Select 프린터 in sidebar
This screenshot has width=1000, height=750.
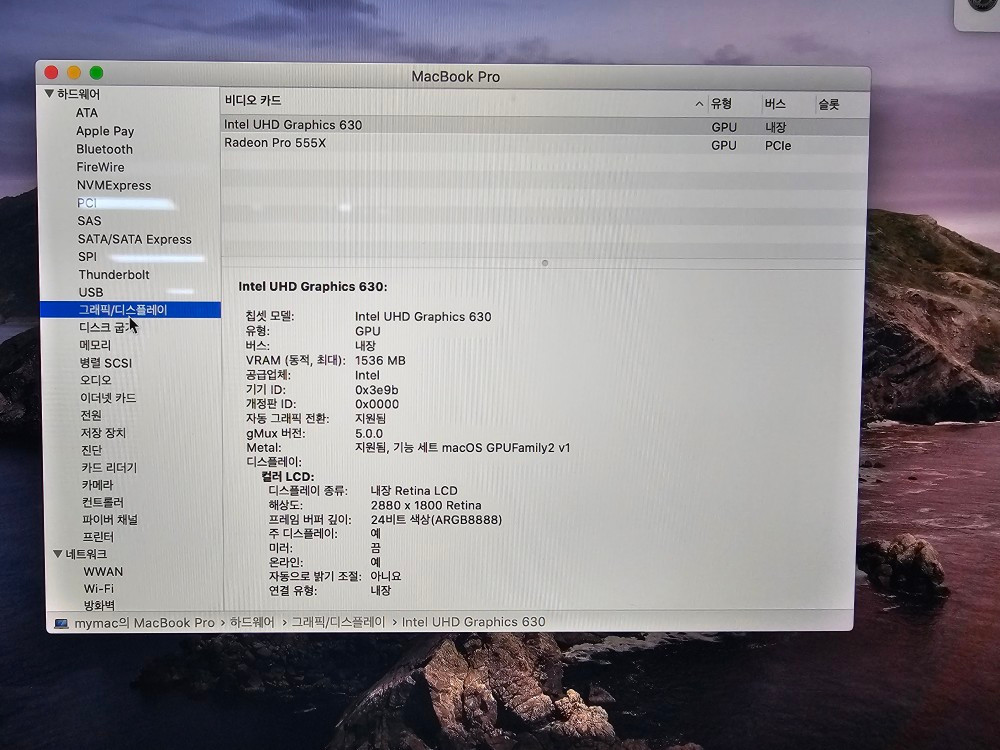(98, 536)
